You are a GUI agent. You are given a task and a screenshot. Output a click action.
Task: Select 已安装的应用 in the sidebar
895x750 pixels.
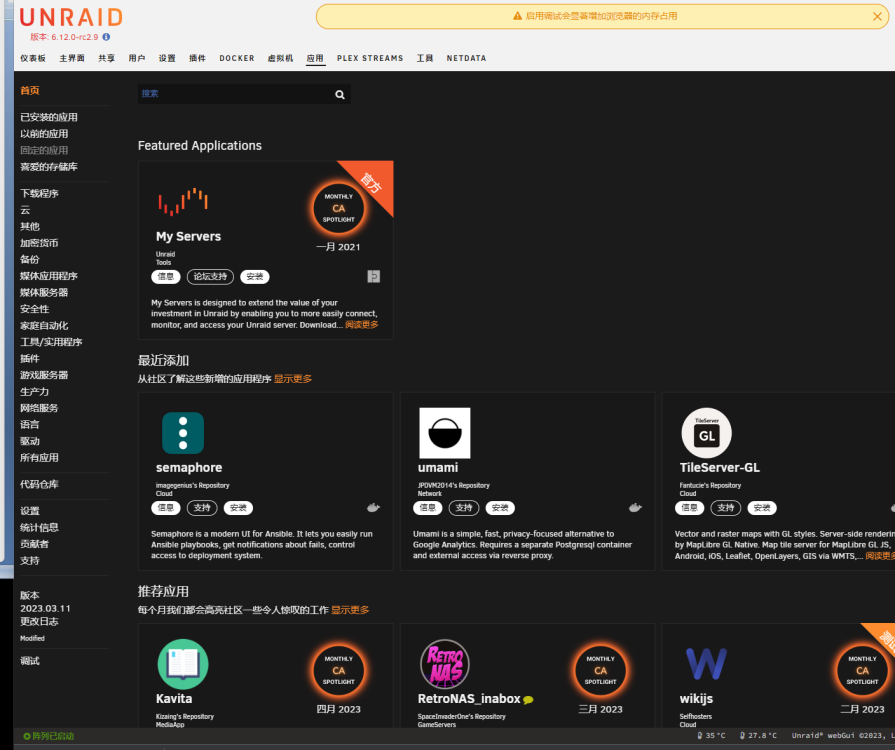[x=49, y=118]
